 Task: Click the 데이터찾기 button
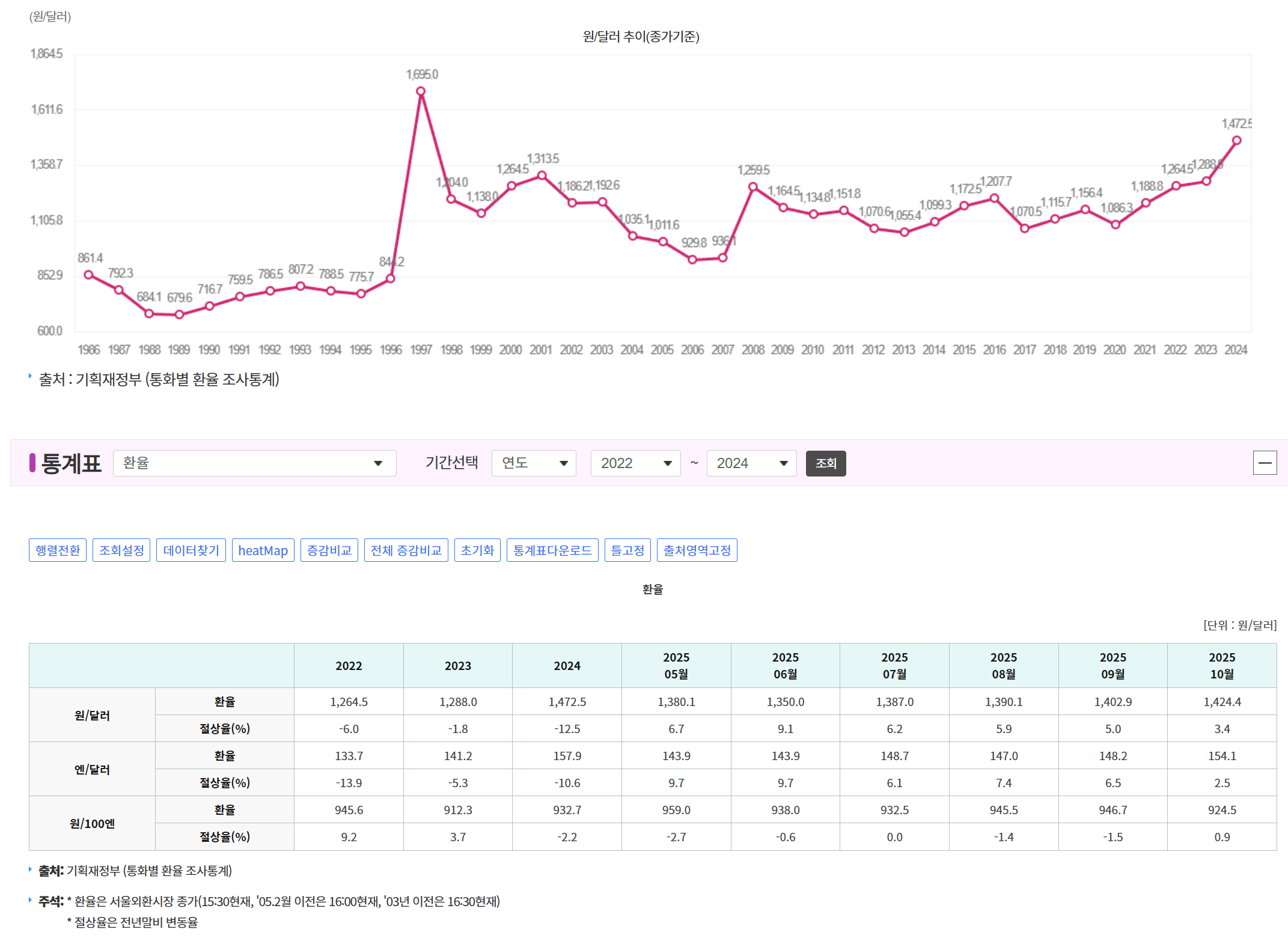pyautogui.click(x=191, y=550)
